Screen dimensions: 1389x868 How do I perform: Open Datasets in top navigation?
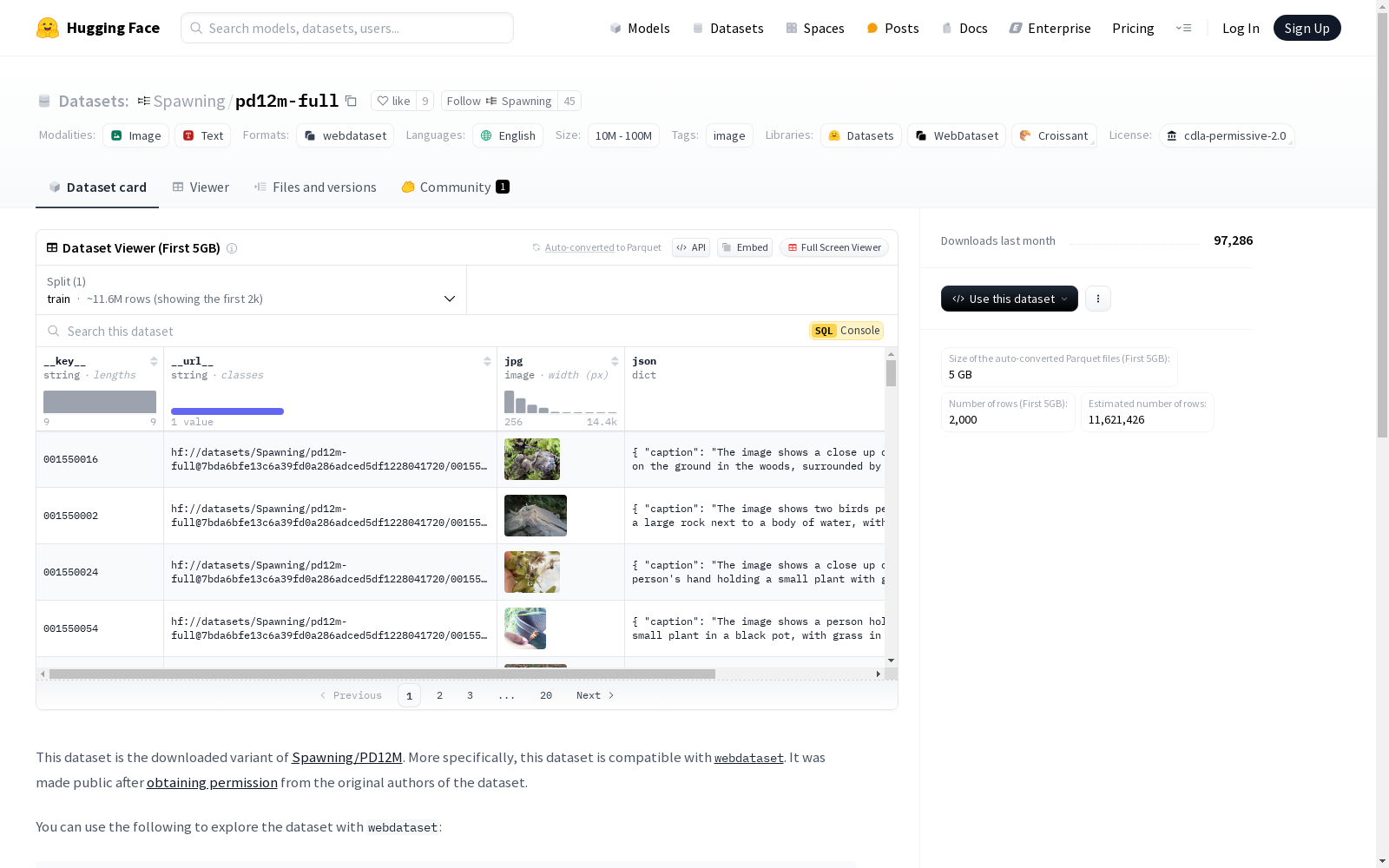click(727, 28)
